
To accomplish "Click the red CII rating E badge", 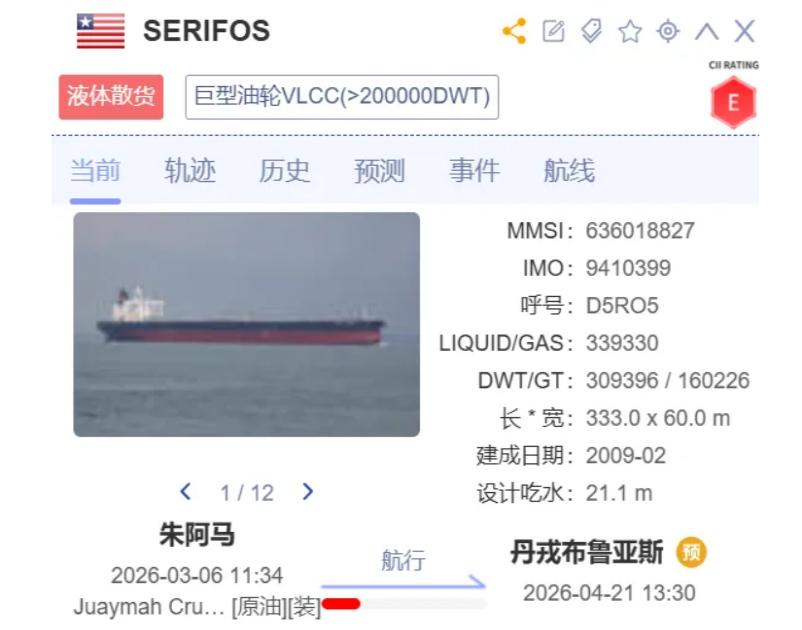I will (733, 102).
